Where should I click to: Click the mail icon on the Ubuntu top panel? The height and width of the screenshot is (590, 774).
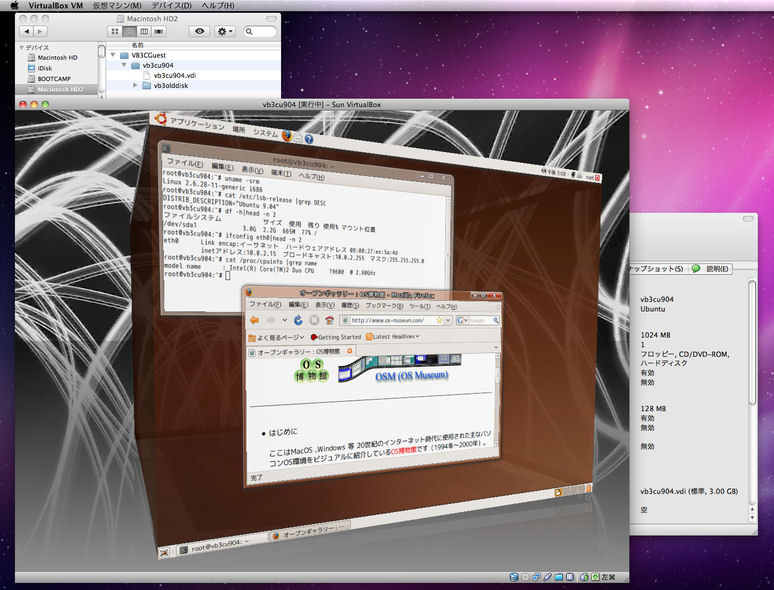point(298,138)
